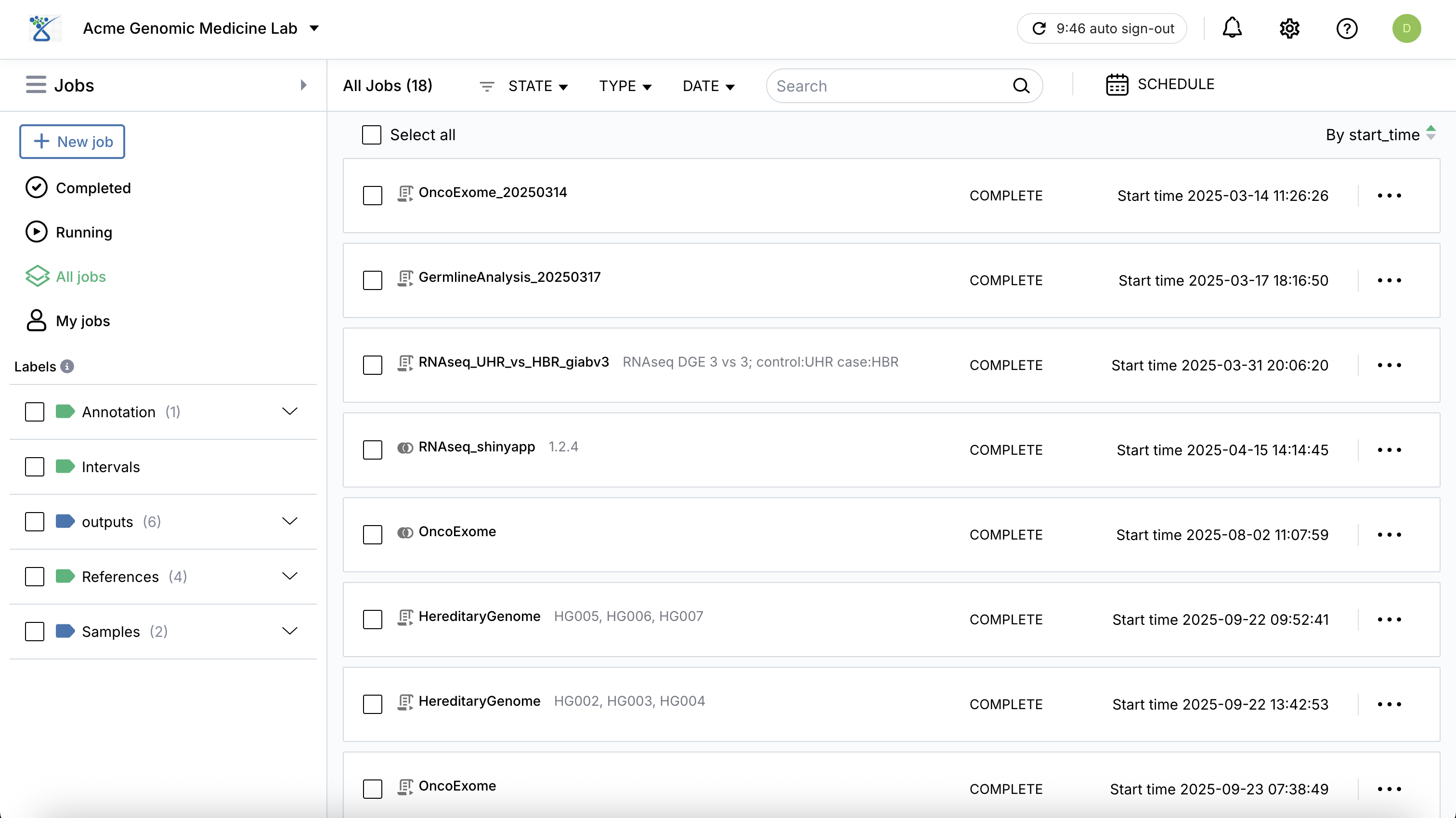Image resolution: width=1456 pixels, height=818 pixels.
Task: Check the Samples label checkbox
Action: click(x=35, y=631)
